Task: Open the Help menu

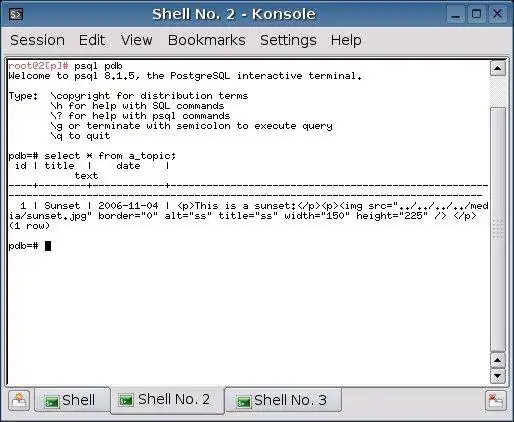Action: click(x=346, y=40)
